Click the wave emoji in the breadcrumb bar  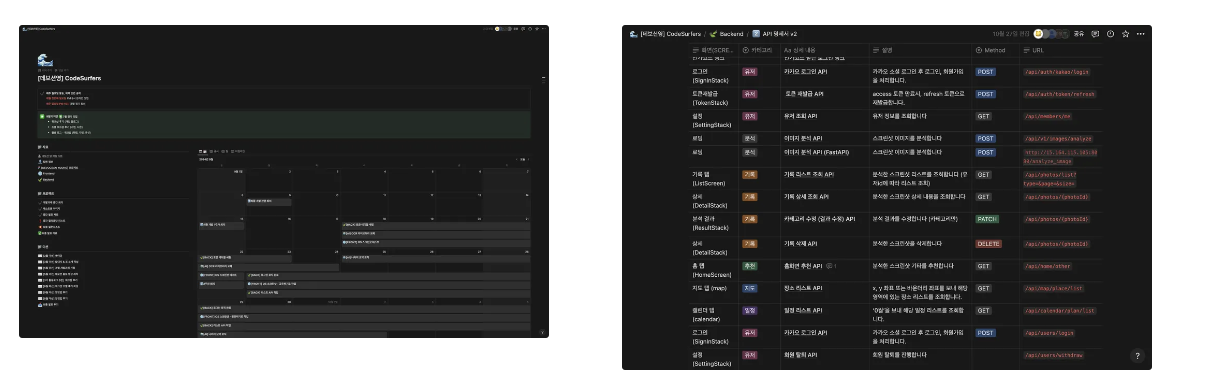click(x=633, y=33)
